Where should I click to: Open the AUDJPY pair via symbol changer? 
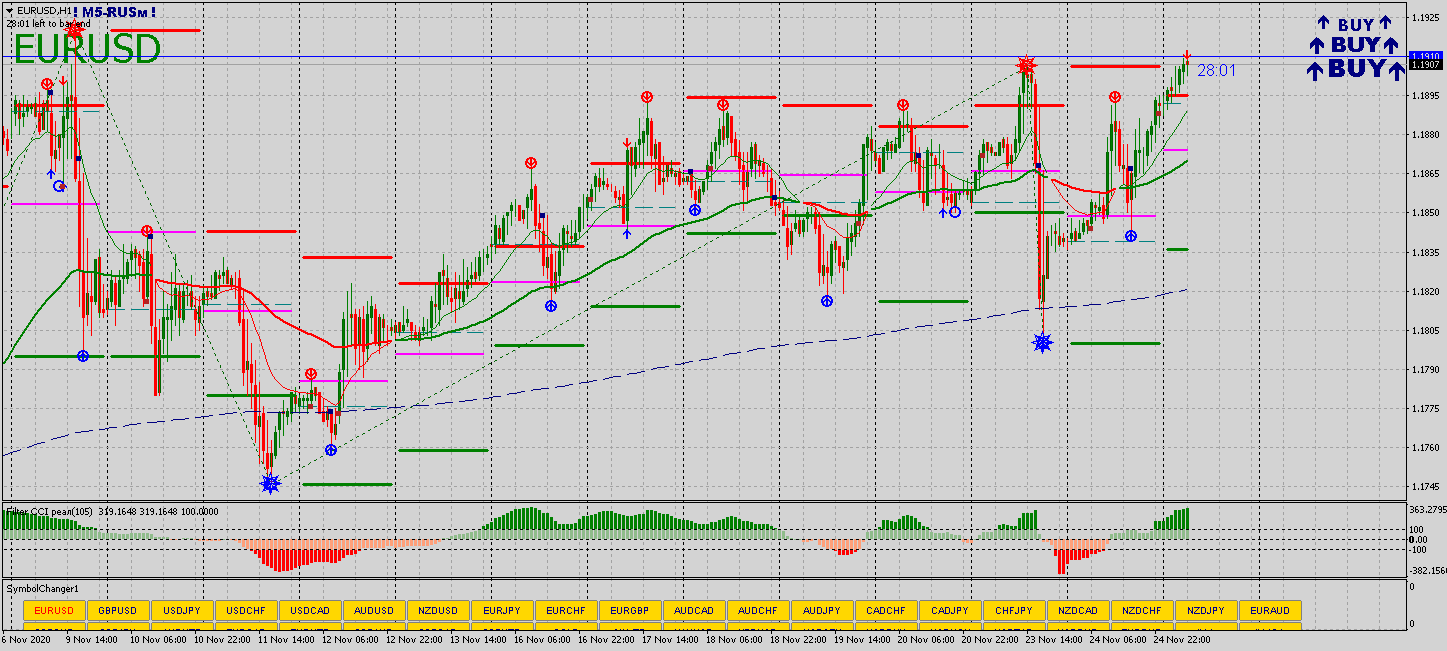click(822, 610)
